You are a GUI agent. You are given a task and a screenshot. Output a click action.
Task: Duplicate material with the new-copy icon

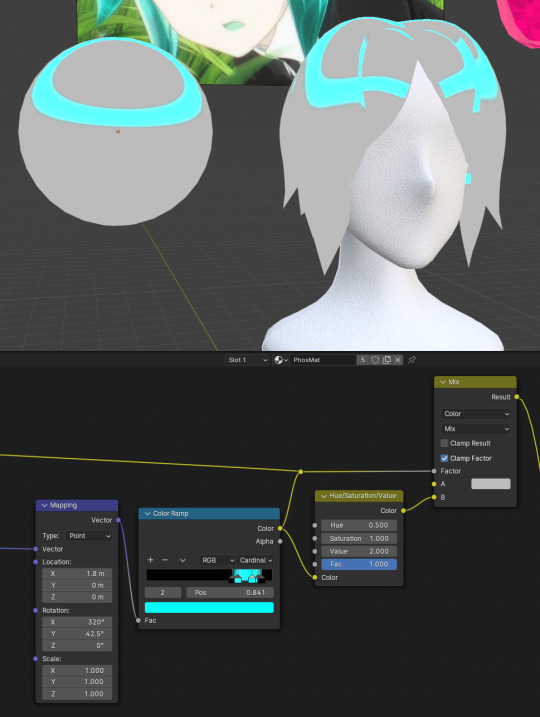tap(387, 360)
